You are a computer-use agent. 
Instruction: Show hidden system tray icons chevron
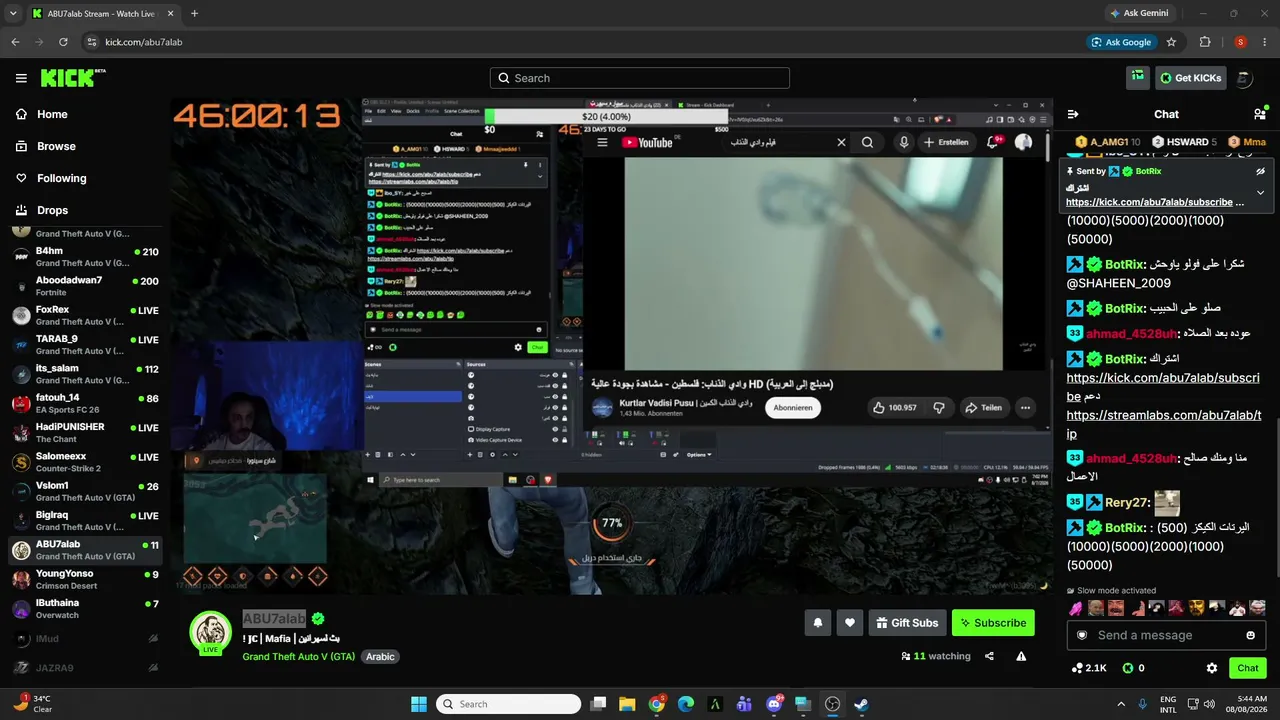pyautogui.click(x=1120, y=704)
